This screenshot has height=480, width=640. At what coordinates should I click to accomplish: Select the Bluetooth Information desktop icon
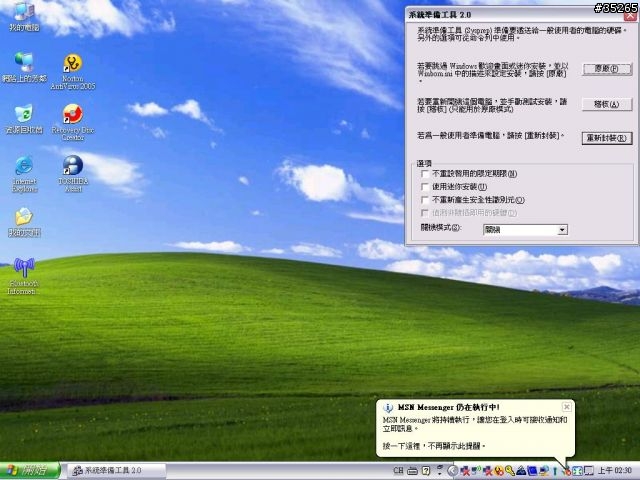[x=23, y=276]
